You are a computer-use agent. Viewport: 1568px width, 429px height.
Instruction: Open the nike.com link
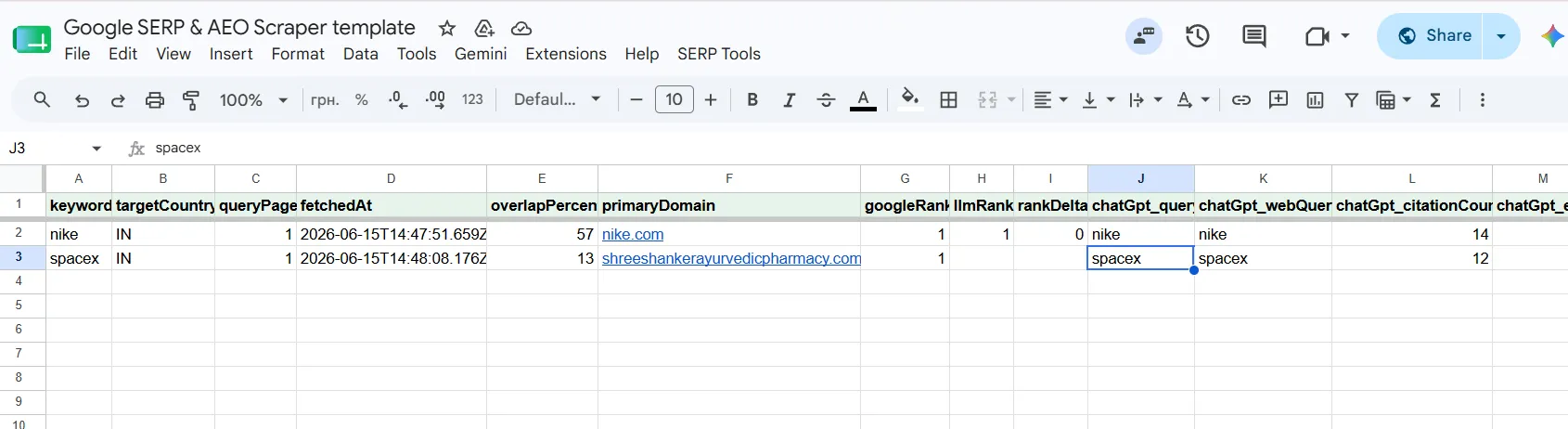pos(633,234)
